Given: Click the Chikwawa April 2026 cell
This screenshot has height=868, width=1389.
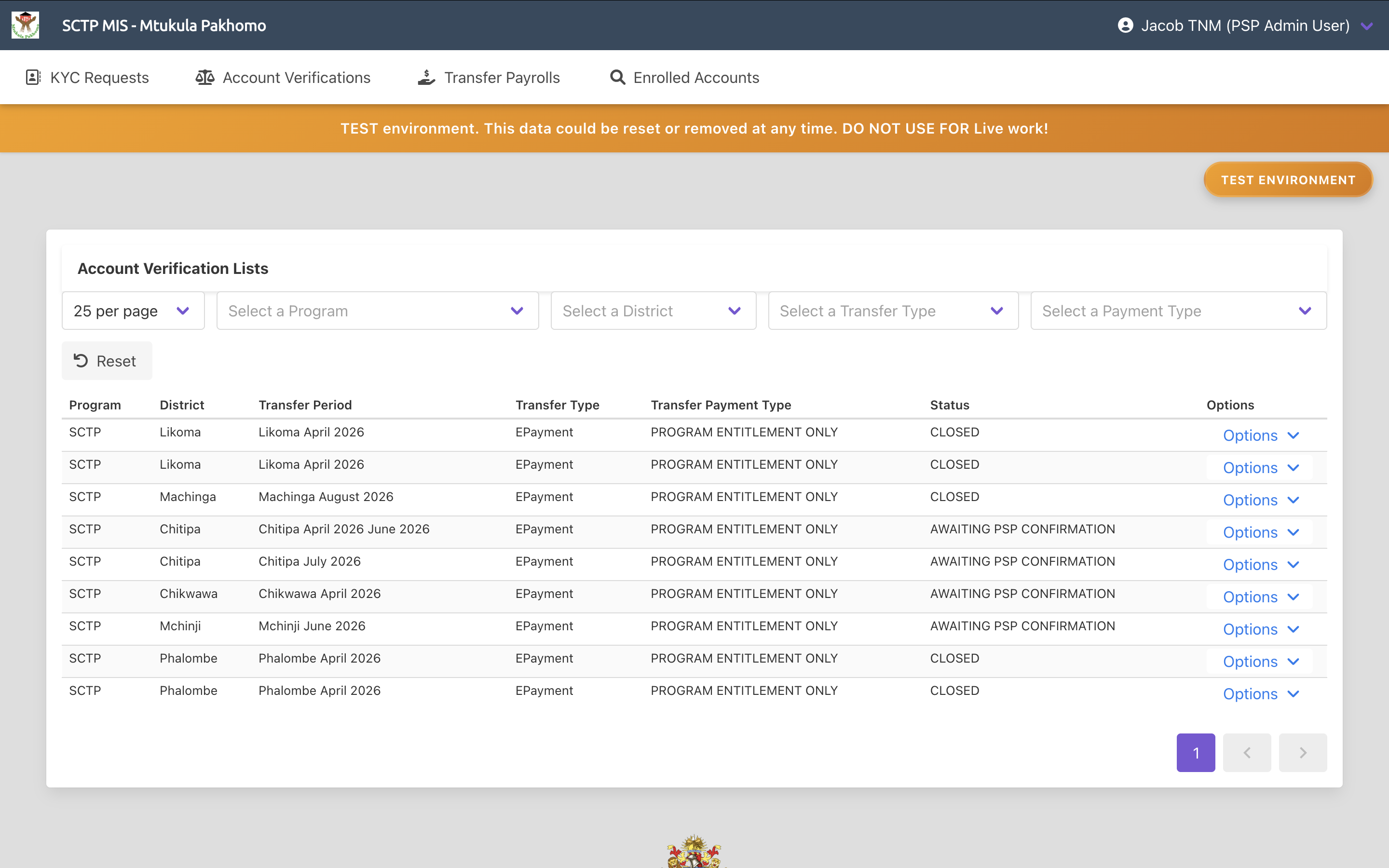Looking at the screenshot, I should tap(320, 594).
